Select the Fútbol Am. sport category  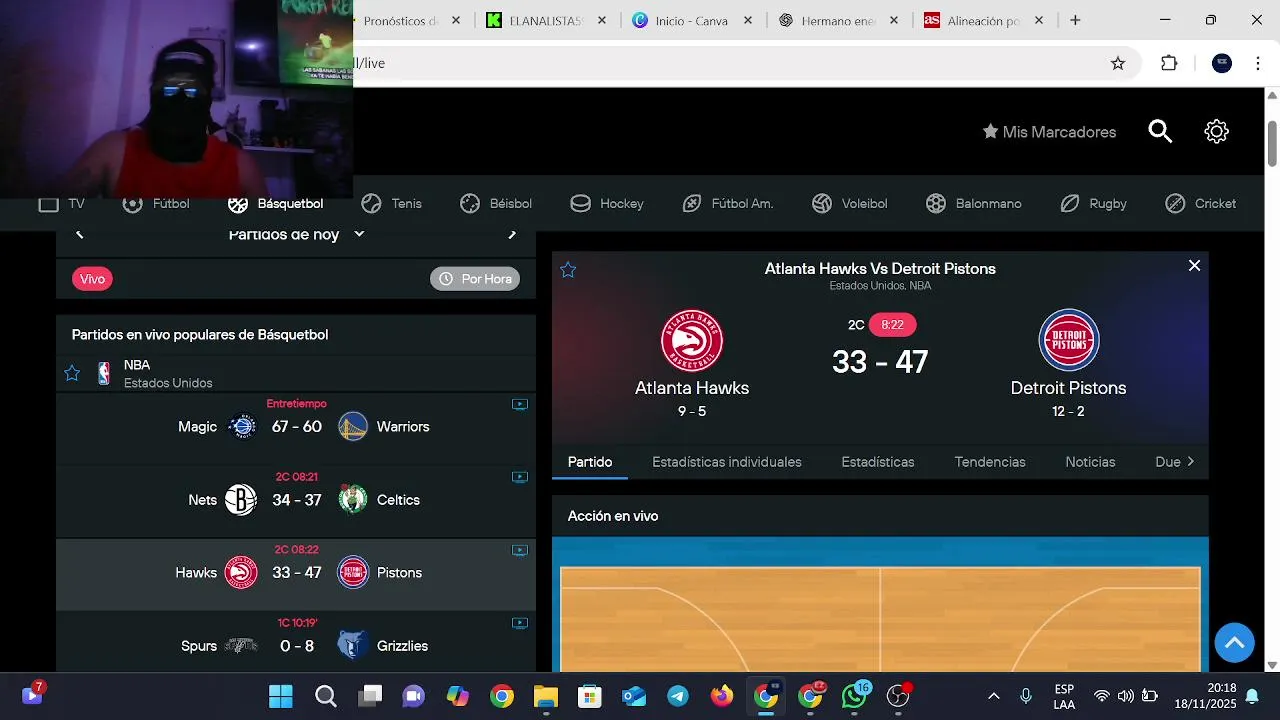728,204
